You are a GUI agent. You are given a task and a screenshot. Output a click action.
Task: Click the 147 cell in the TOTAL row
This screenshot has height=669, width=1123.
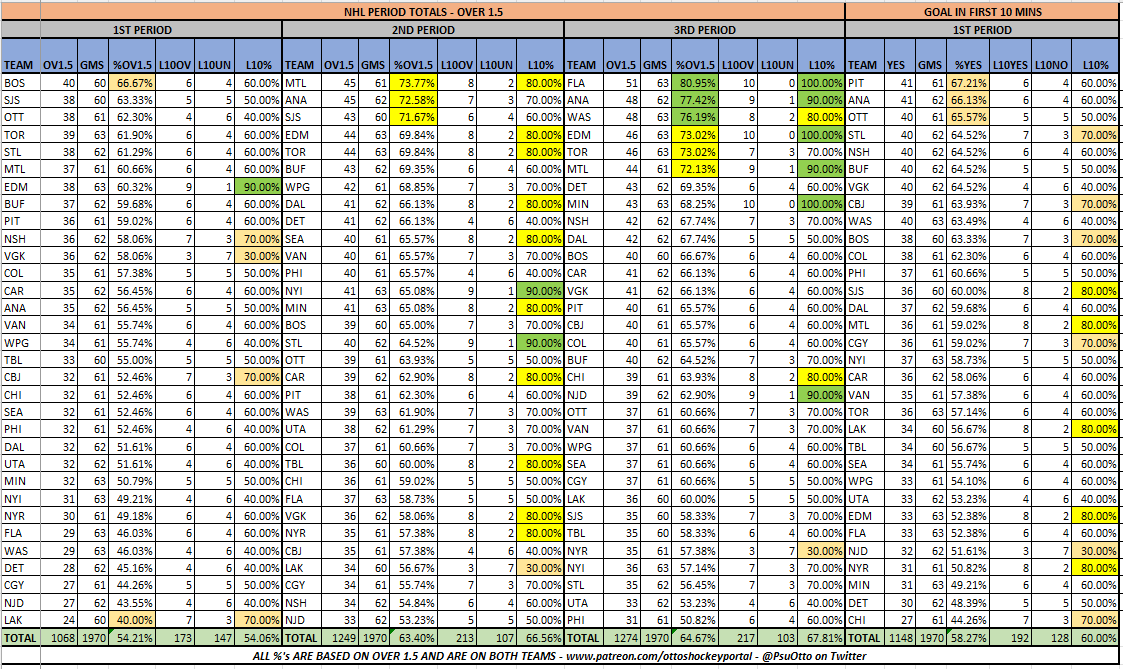(x=214, y=637)
